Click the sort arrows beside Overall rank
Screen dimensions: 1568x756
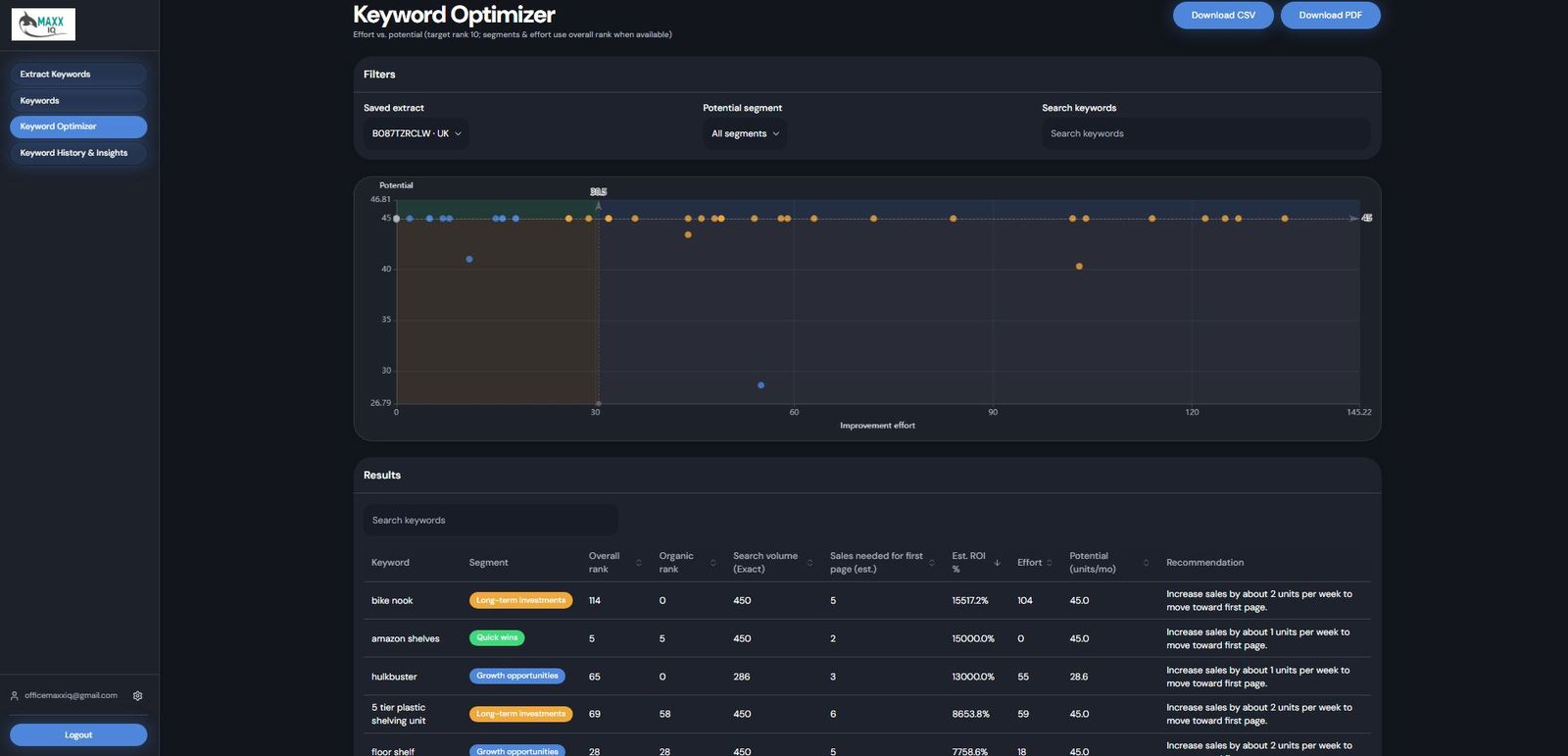pos(639,563)
